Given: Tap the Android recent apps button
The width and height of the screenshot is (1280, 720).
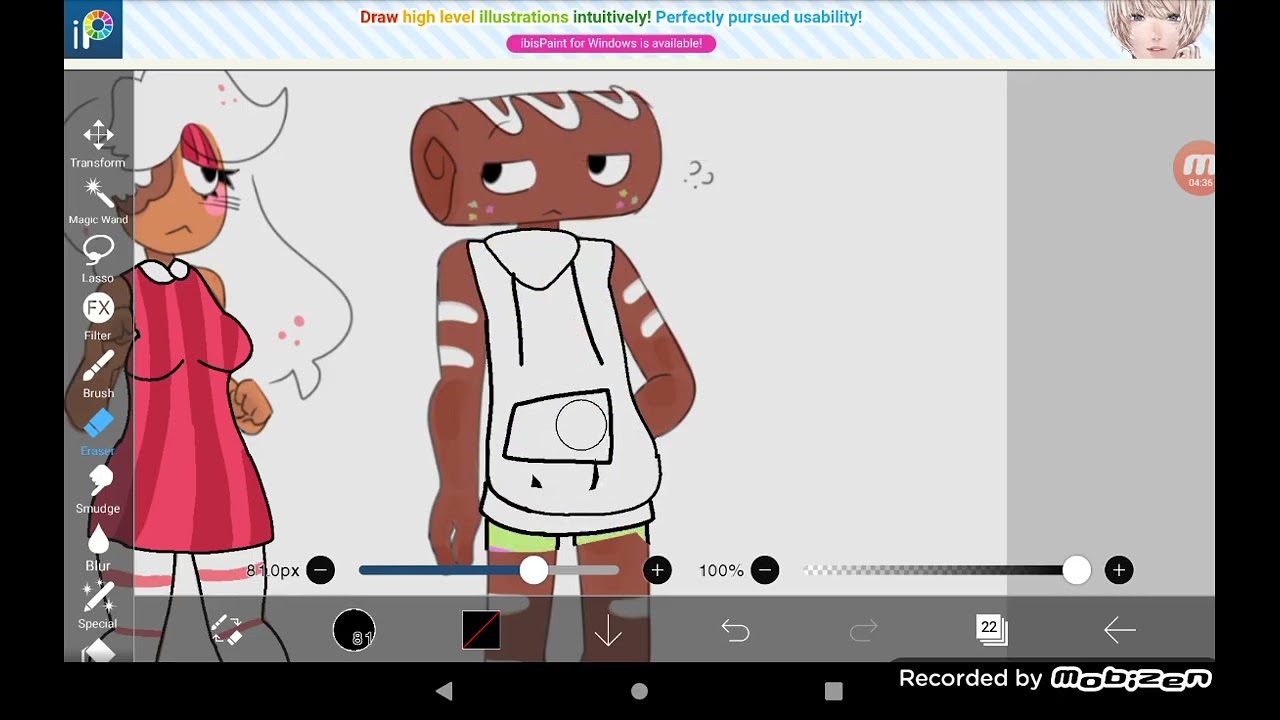Looking at the screenshot, I should (834, 691).
